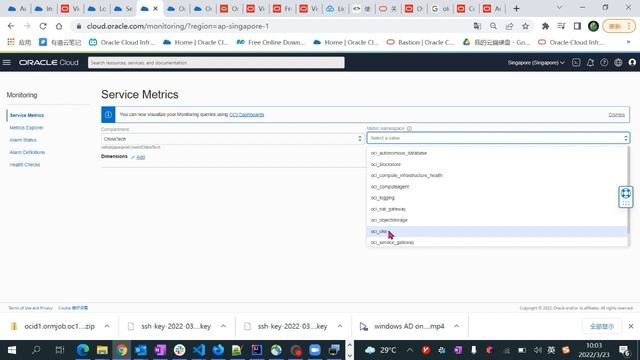Expand options for windows AD mp4 download
Screen dimensions: 640x360
click(x=456, y=326)
